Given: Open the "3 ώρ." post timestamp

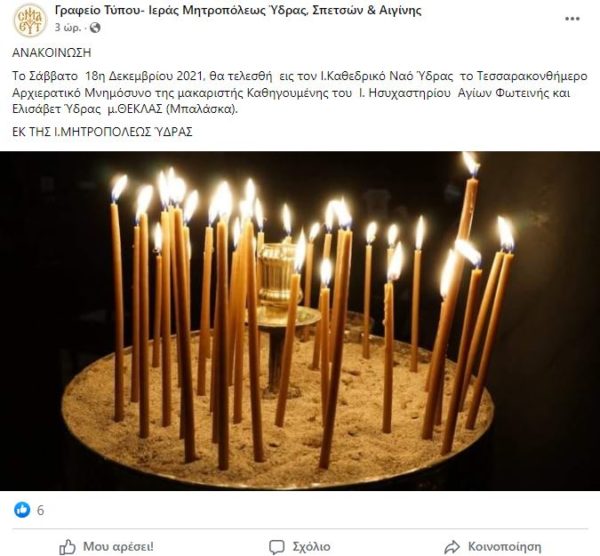Looking at the screenshot, I should point(68,28).
